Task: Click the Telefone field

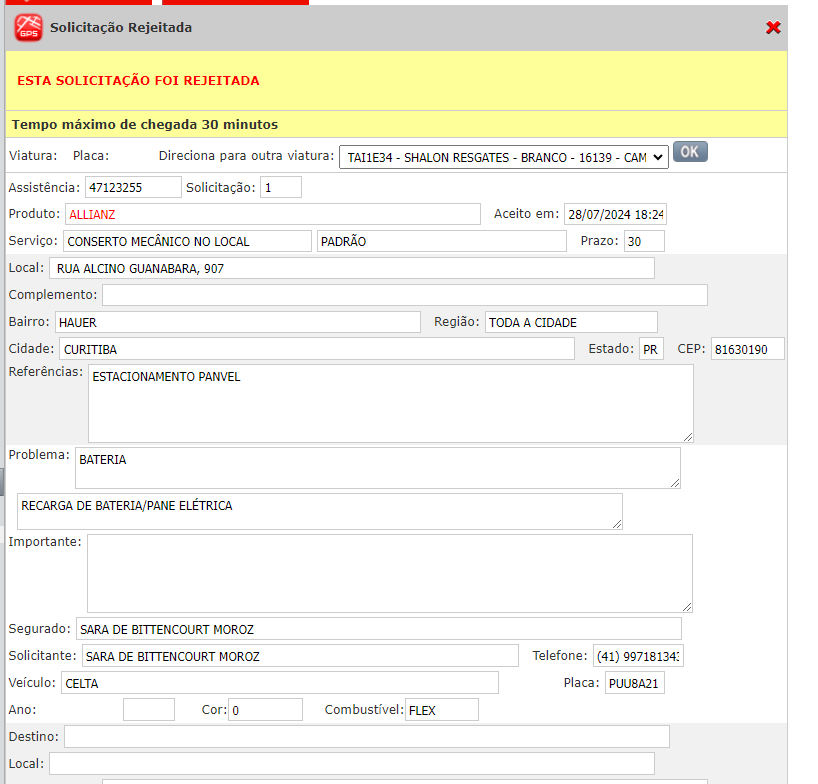Action: coord(637,656)
